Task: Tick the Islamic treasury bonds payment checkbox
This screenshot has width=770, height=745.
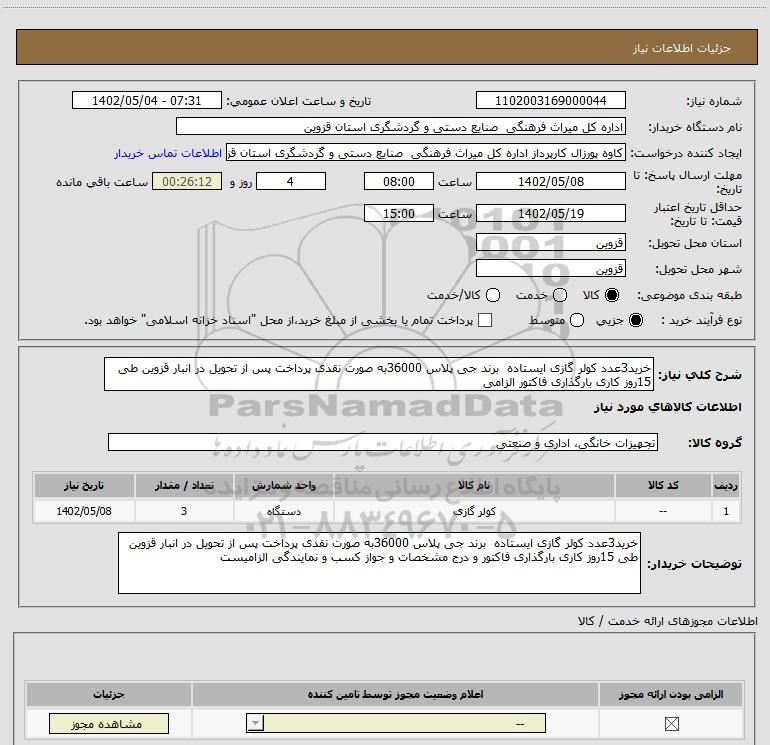Action: point(485,320)
